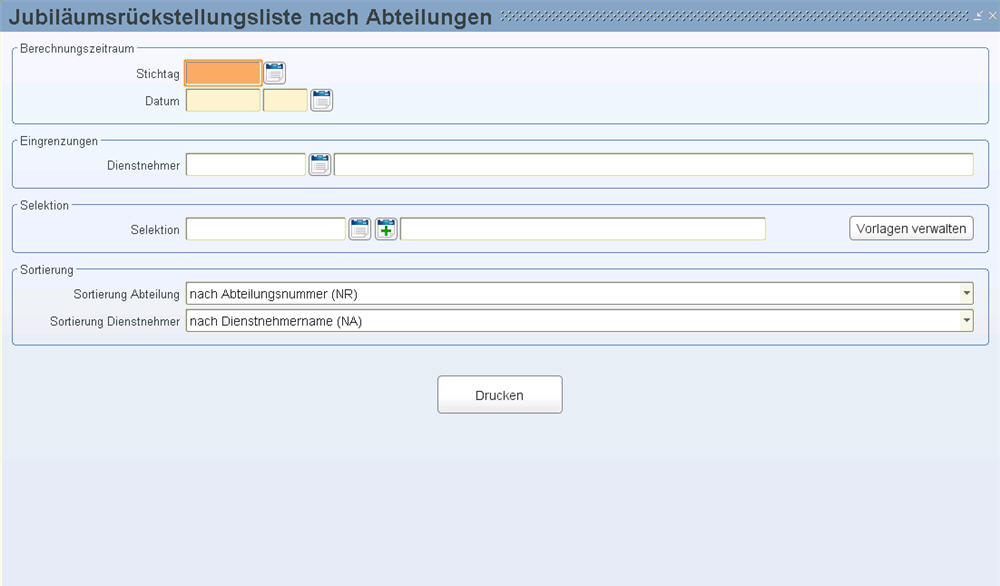The image size is (1000, 586).
Task: Add new Selektion with green plus icon
Action: (x=386, y=229)
